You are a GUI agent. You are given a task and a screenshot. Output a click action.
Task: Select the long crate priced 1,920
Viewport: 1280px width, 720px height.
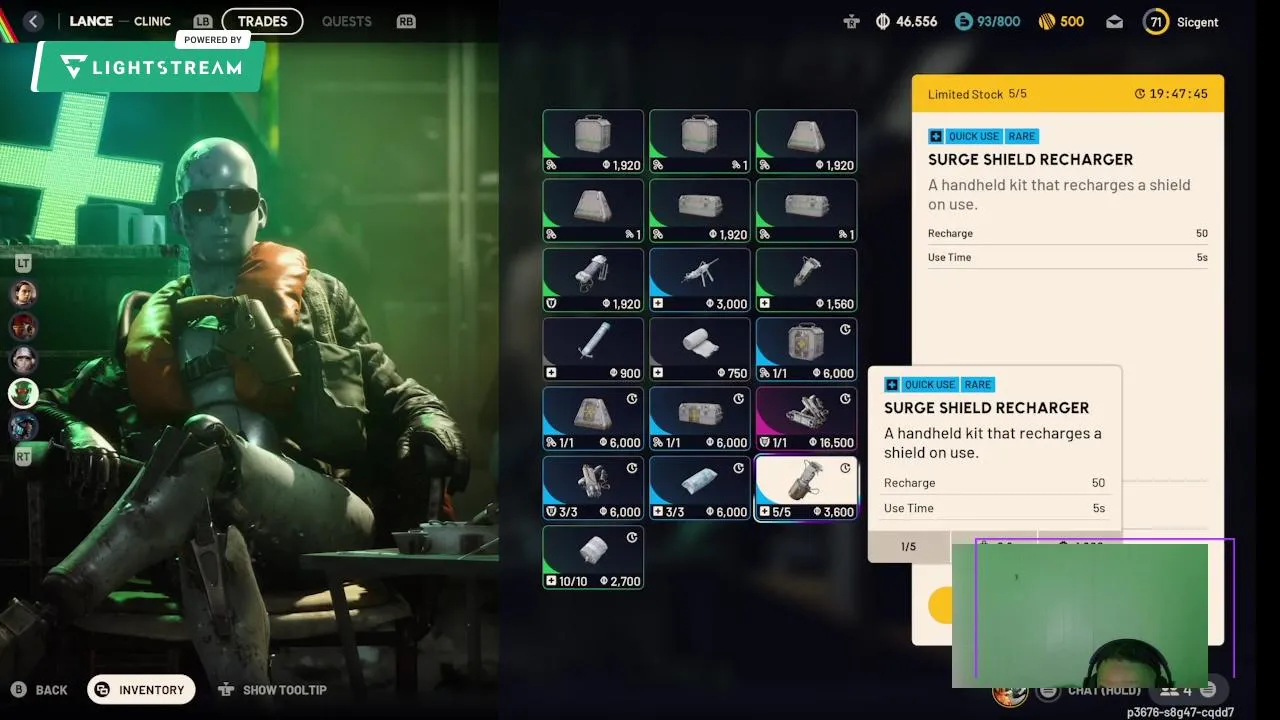click(x=700, y=211)
